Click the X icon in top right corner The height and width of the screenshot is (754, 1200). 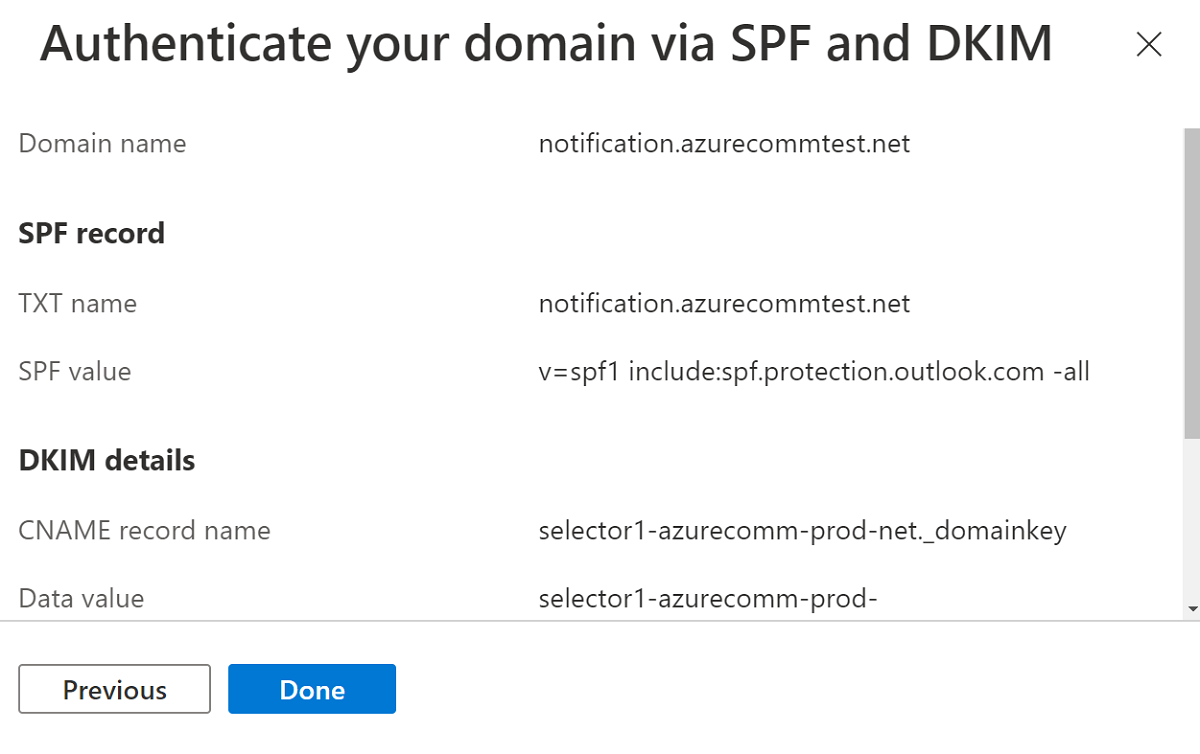[1148, 44]
